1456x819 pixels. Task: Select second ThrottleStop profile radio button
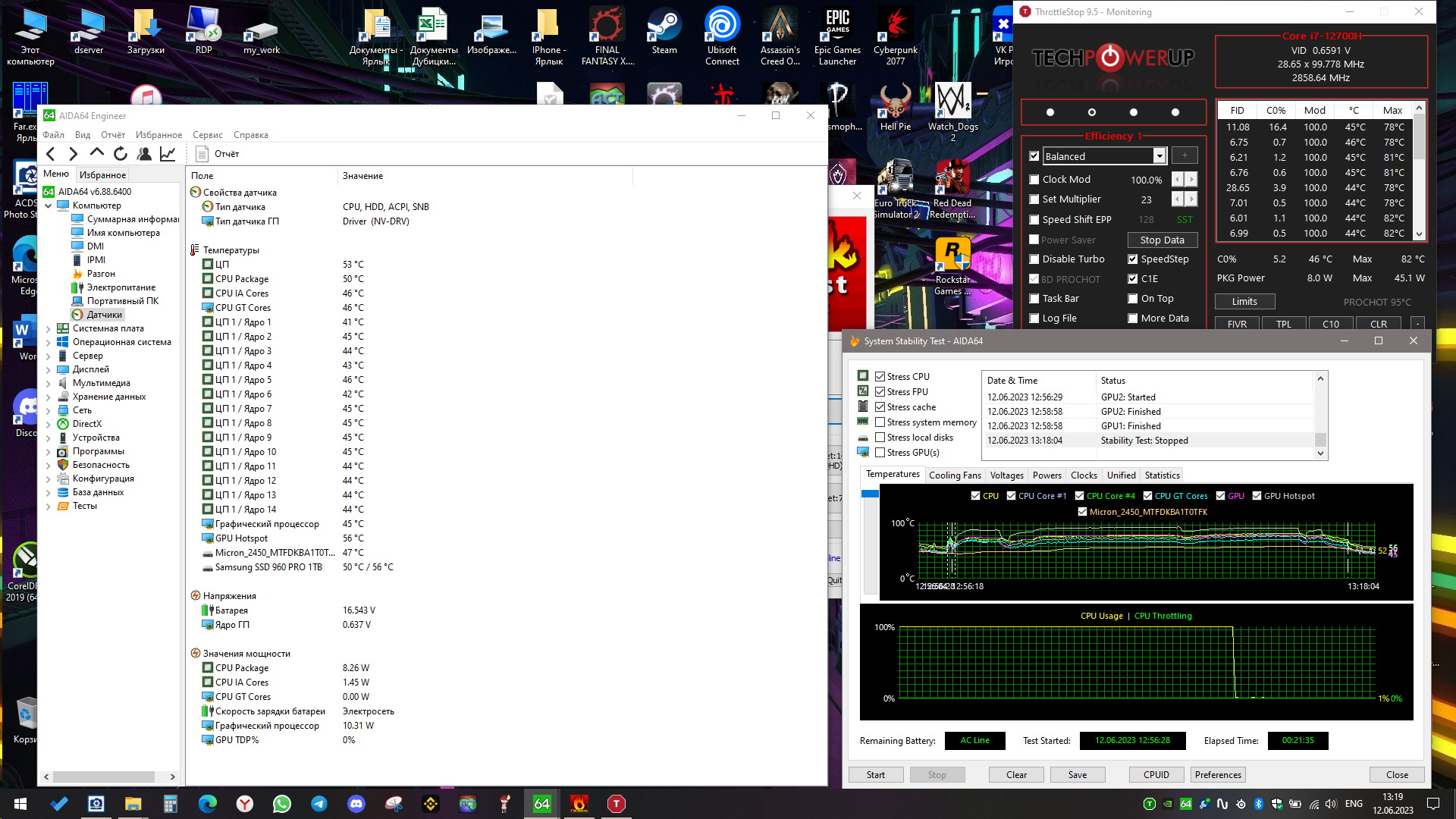click(1092, 112)
